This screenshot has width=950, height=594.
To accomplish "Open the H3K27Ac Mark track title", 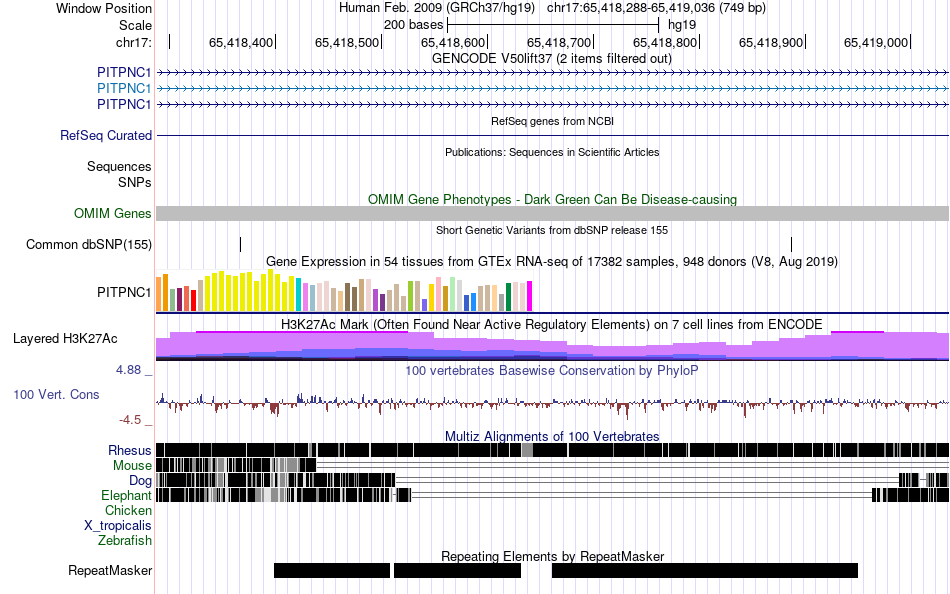I will [552, 324].
